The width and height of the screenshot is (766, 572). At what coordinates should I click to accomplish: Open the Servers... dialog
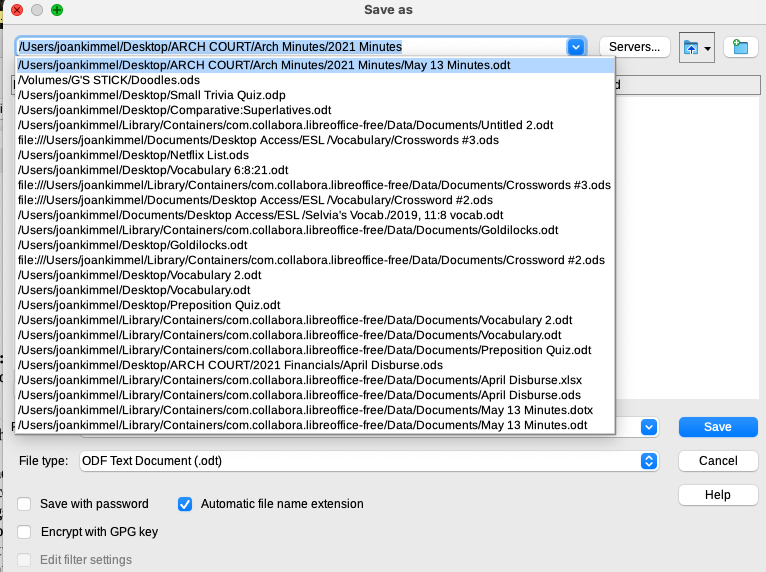coord(634,47)
